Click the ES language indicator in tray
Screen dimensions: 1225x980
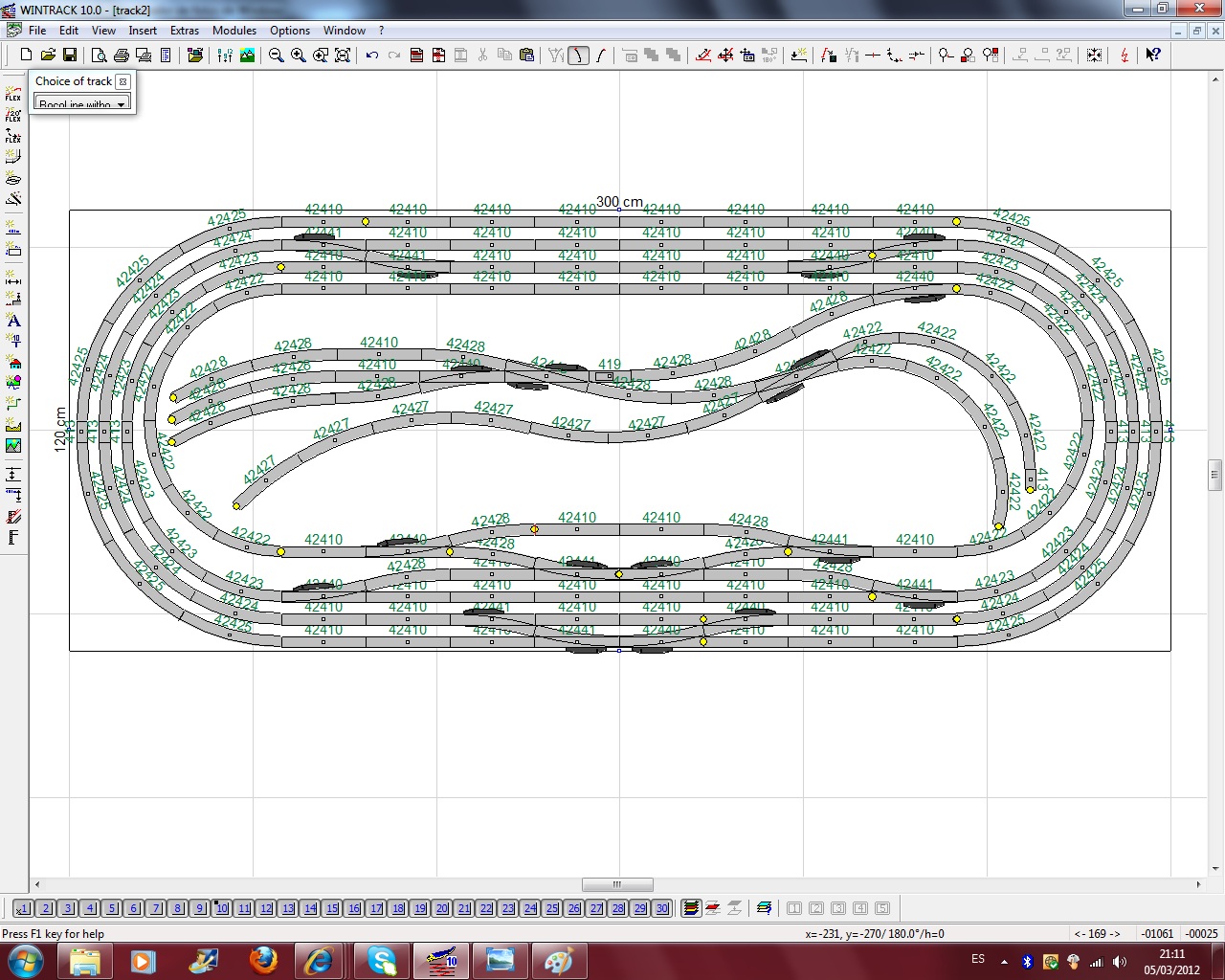978,959
